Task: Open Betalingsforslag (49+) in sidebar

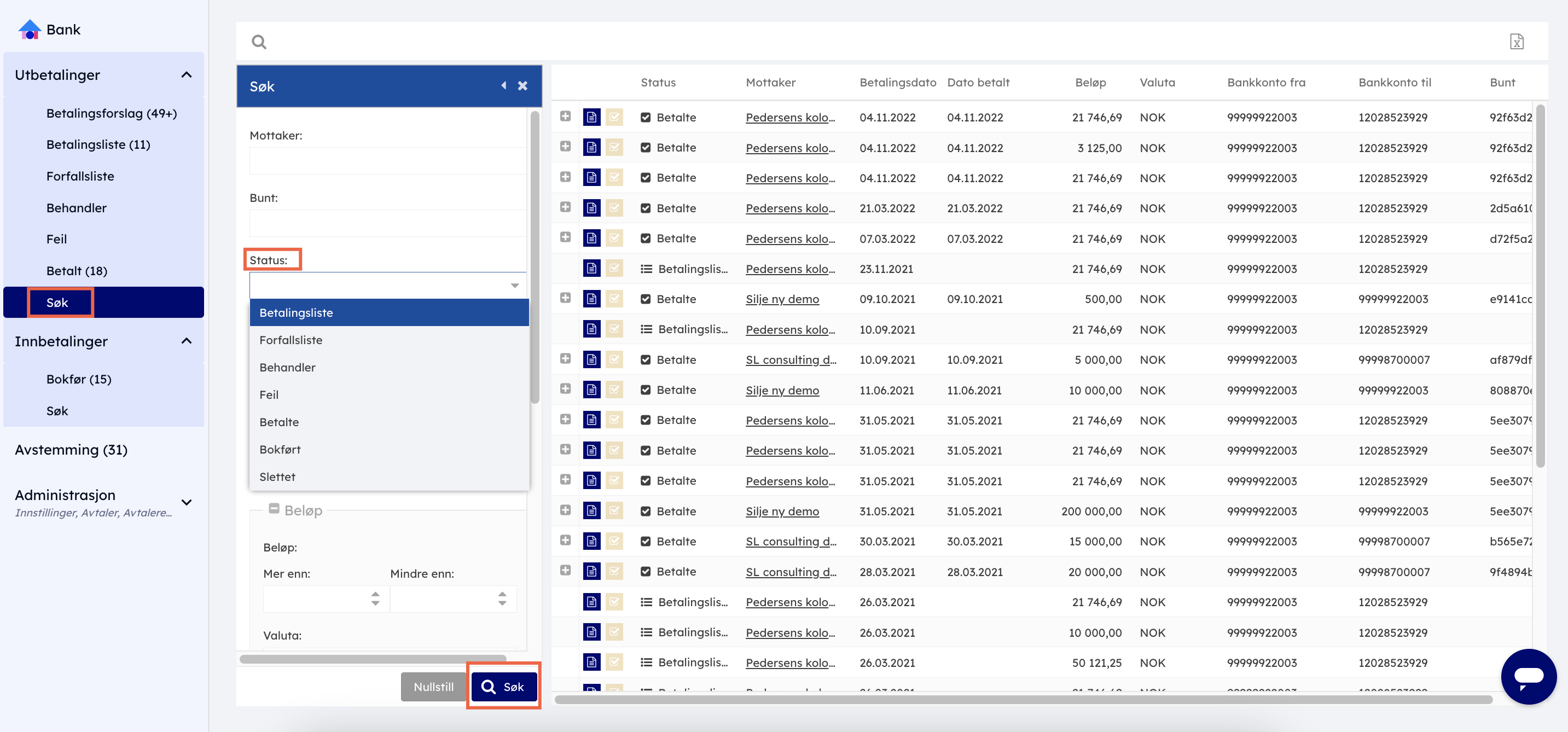Action: point(112,113)
